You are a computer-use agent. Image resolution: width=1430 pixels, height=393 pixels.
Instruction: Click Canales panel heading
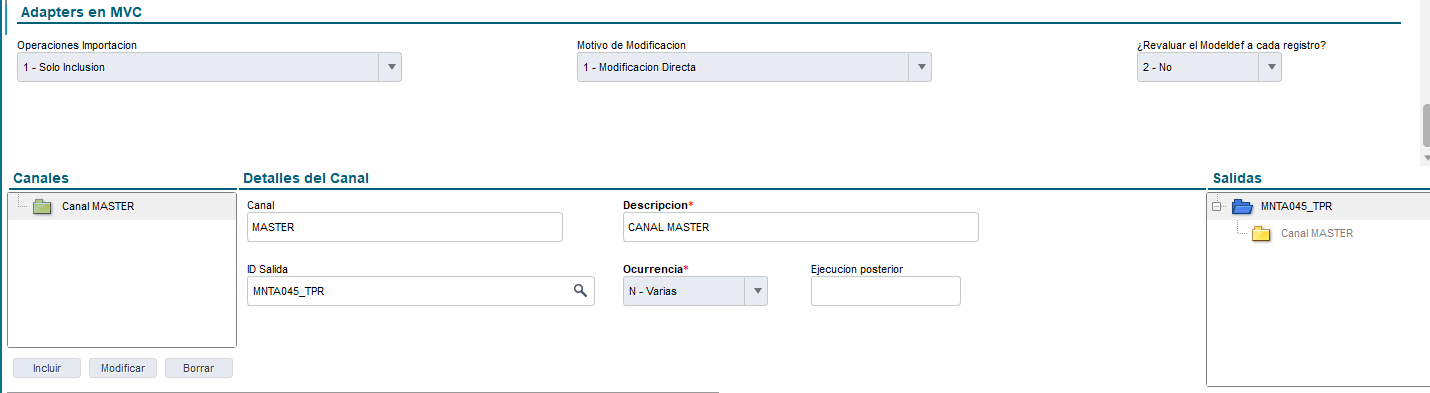[x=40, y=178]
